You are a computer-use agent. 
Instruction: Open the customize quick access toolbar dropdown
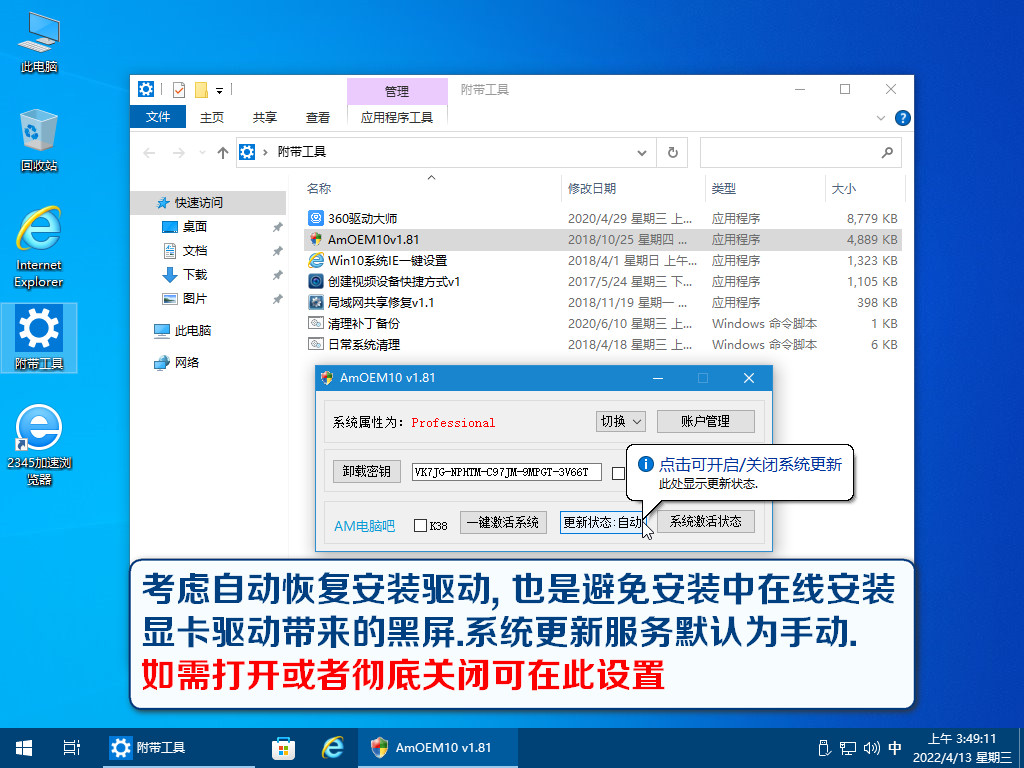[x=219, y=90]
